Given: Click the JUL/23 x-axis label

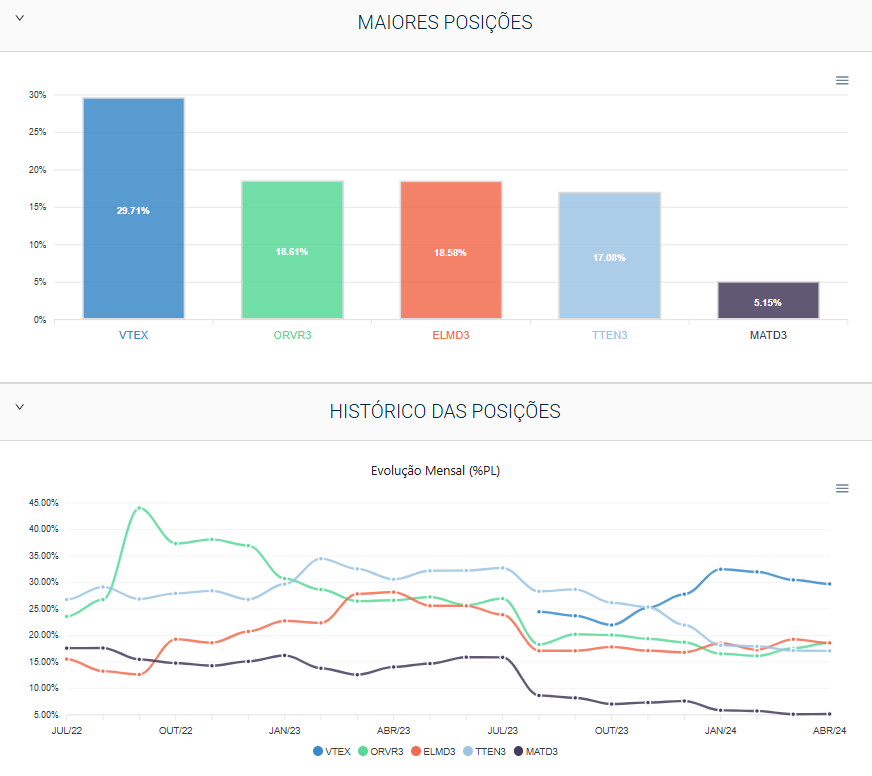Looking at the screenshot, I should click(x=503, y=731).
